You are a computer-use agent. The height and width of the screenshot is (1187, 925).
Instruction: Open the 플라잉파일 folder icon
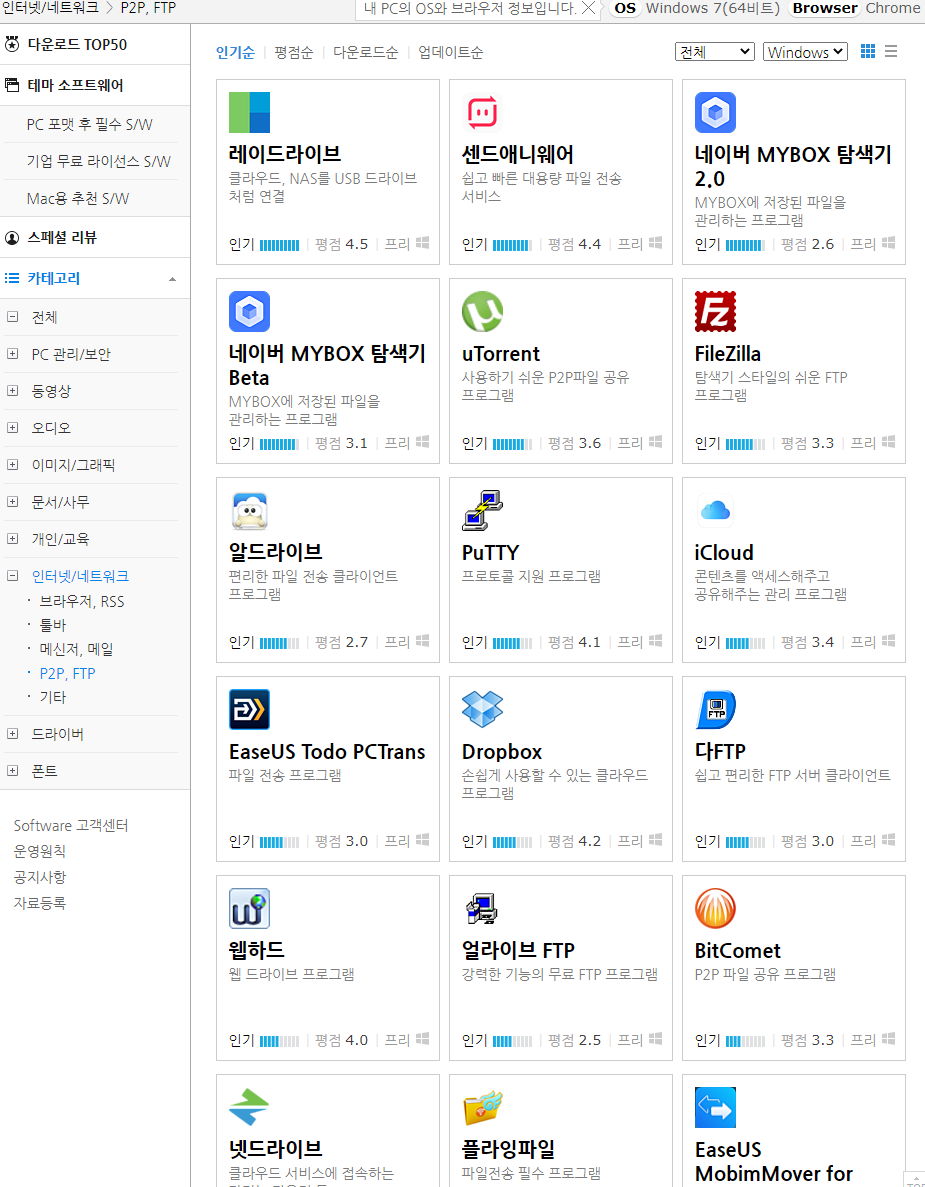(x=482, y=1108)
